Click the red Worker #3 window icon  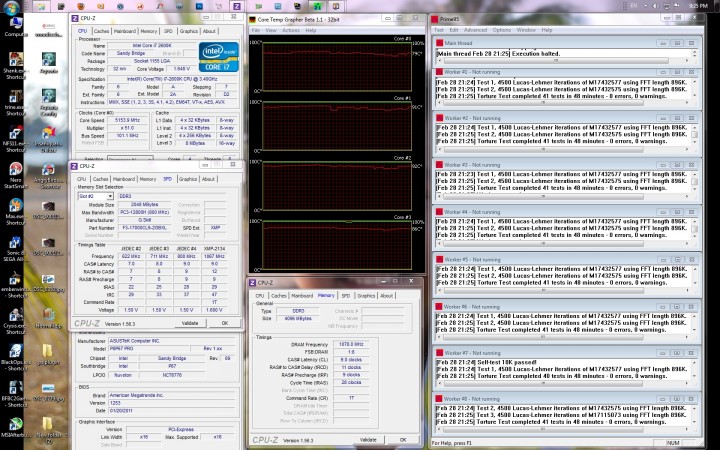(439, 164)
